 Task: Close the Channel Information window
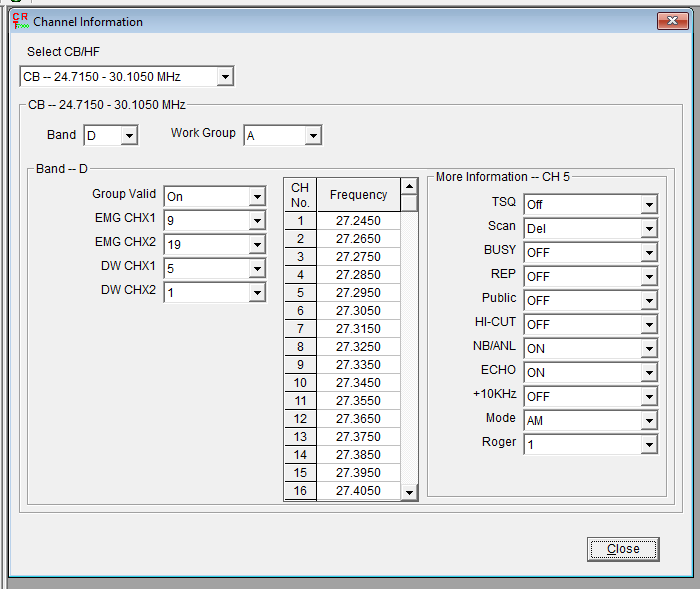pyautogui.click(x=672, y=21)
